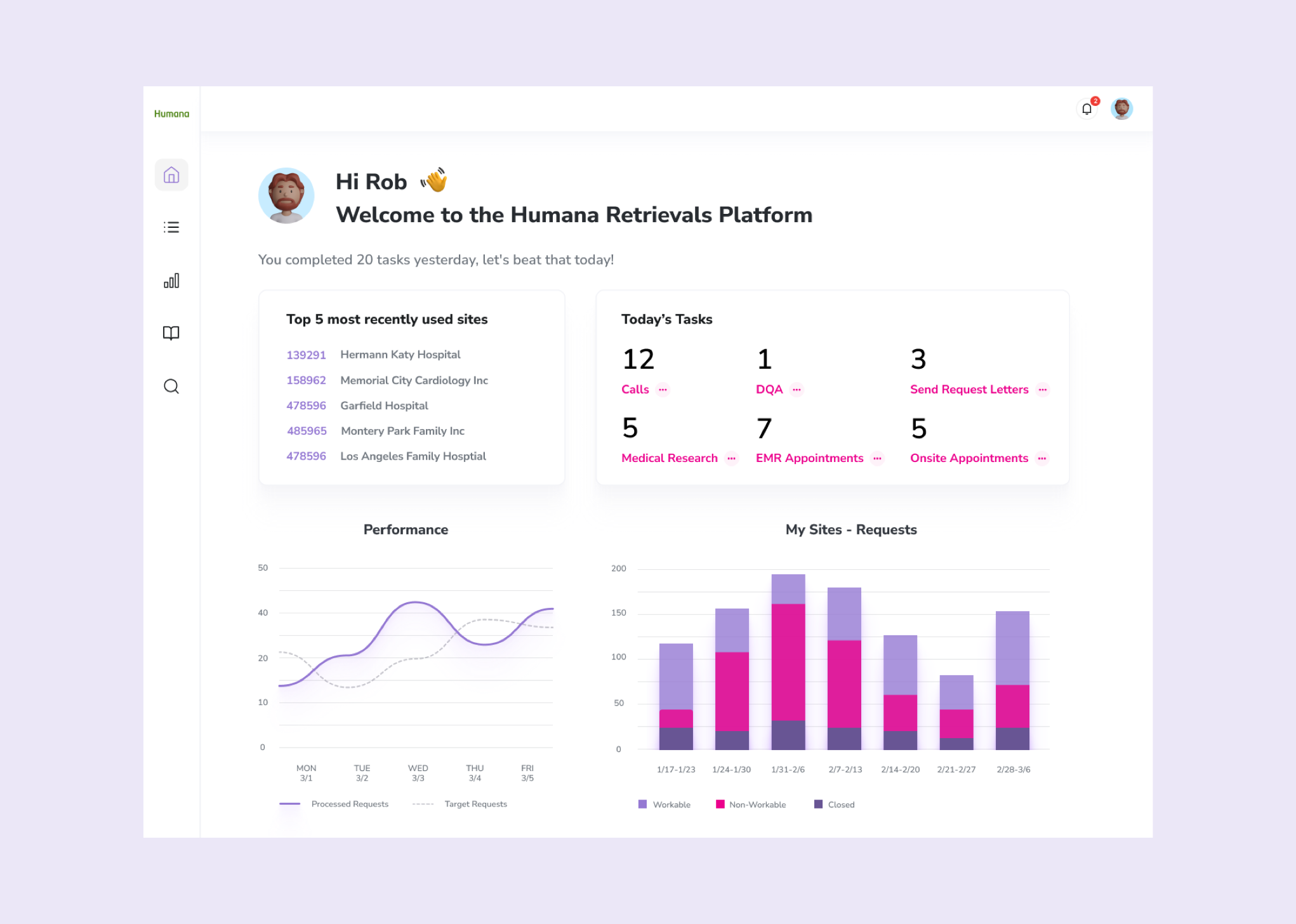The width and height of the screenshot is (1296, 924).
Task: Open the notification bell with badge
Action: [x=1087, y=109]
